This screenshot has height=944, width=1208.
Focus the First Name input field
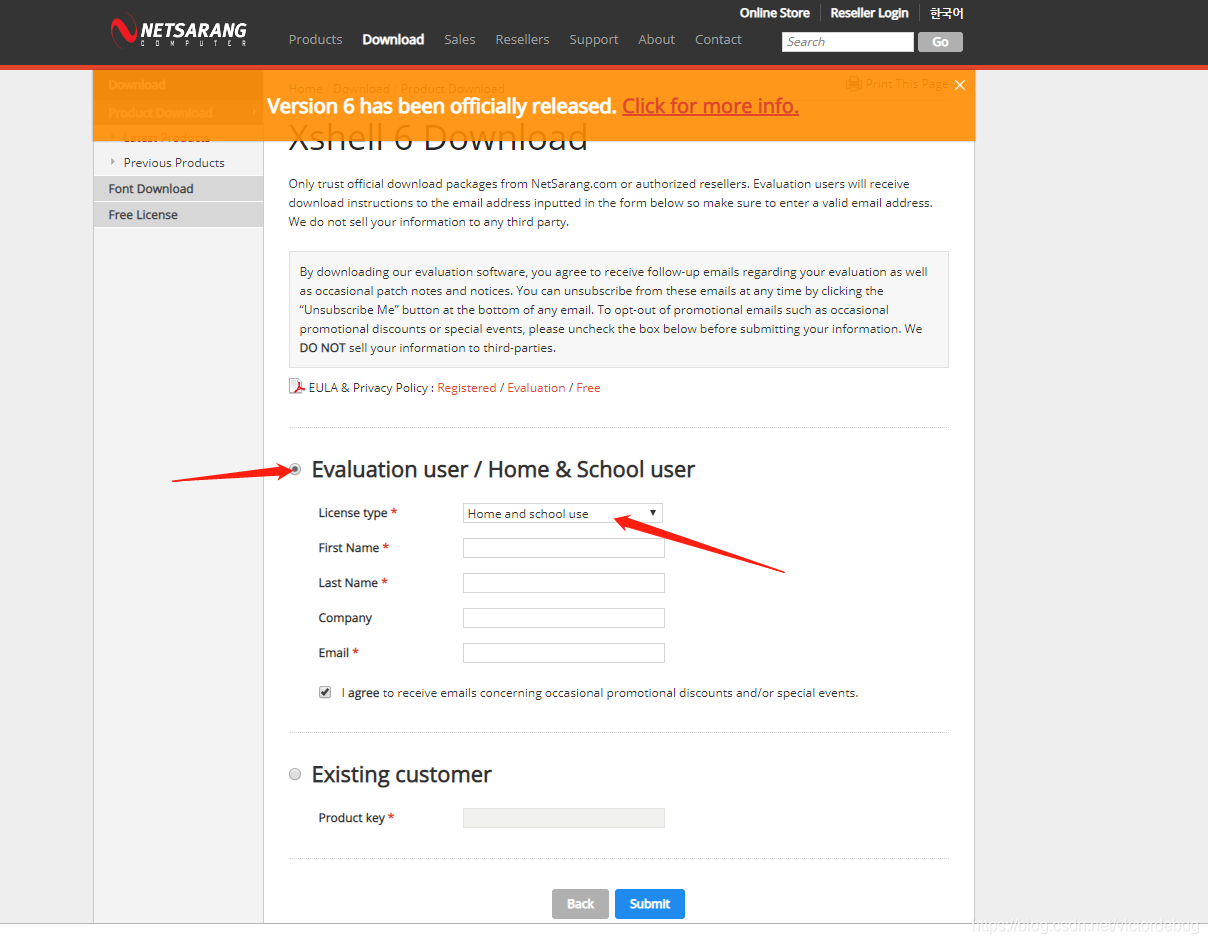click(x=564, y=548)
